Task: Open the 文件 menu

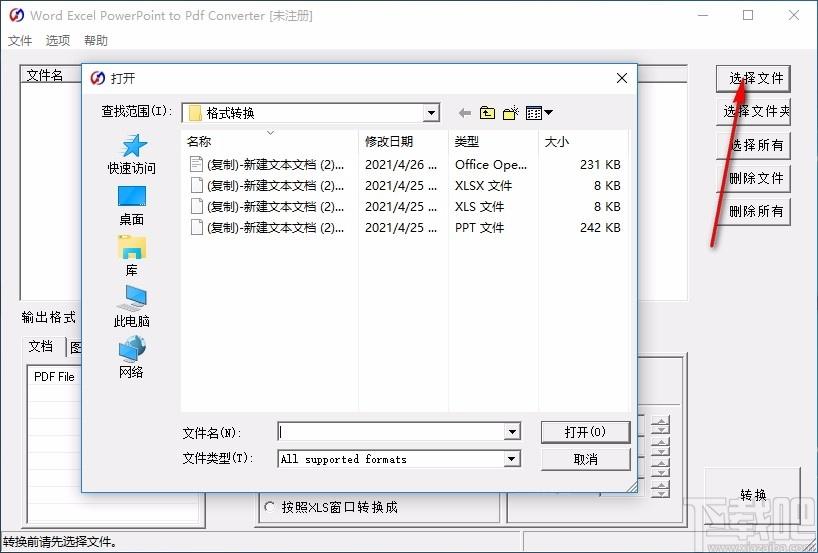Action: click(x=20, y=40)
